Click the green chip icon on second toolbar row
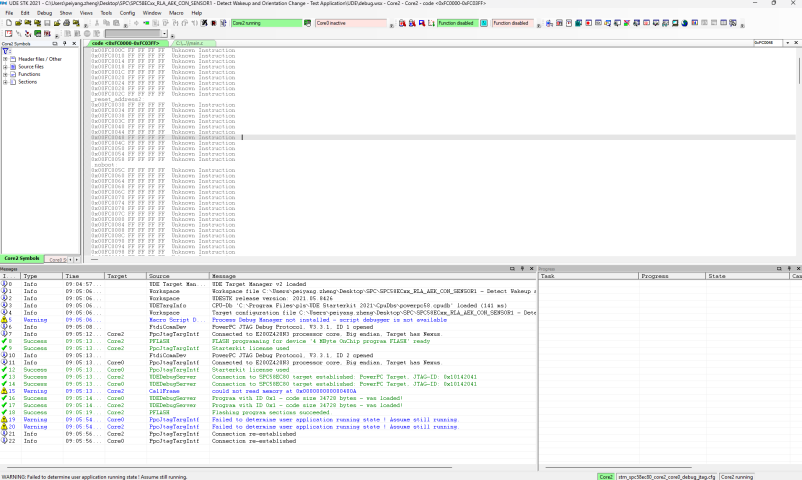 click(37, 34)
